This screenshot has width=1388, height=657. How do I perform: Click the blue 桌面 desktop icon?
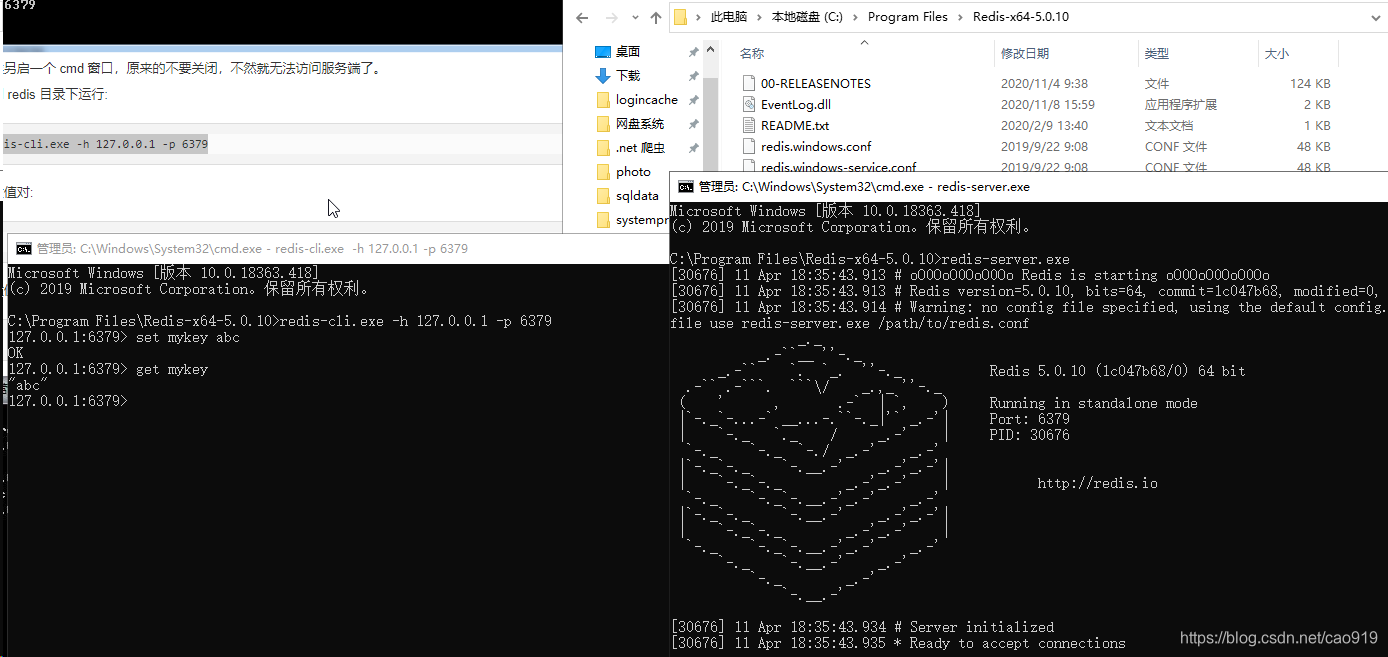pyautogui.click(x=603, y=52)
